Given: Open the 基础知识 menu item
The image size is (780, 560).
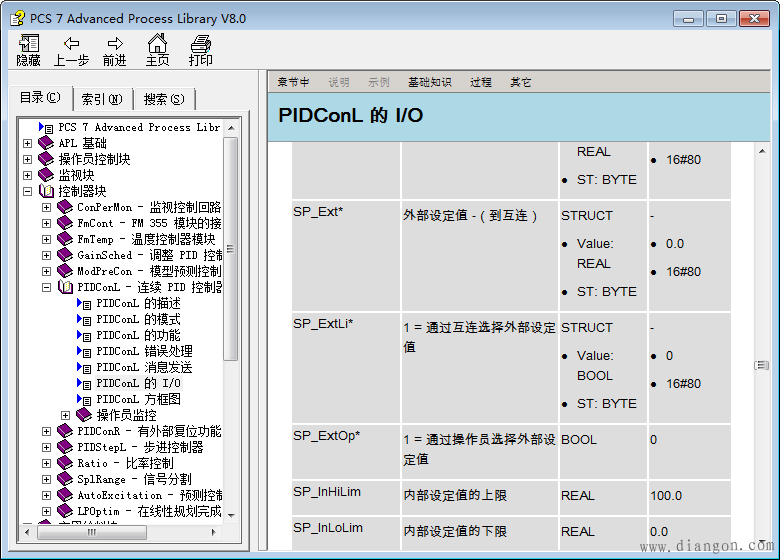Looking at the screenshot, I should 430,82.
